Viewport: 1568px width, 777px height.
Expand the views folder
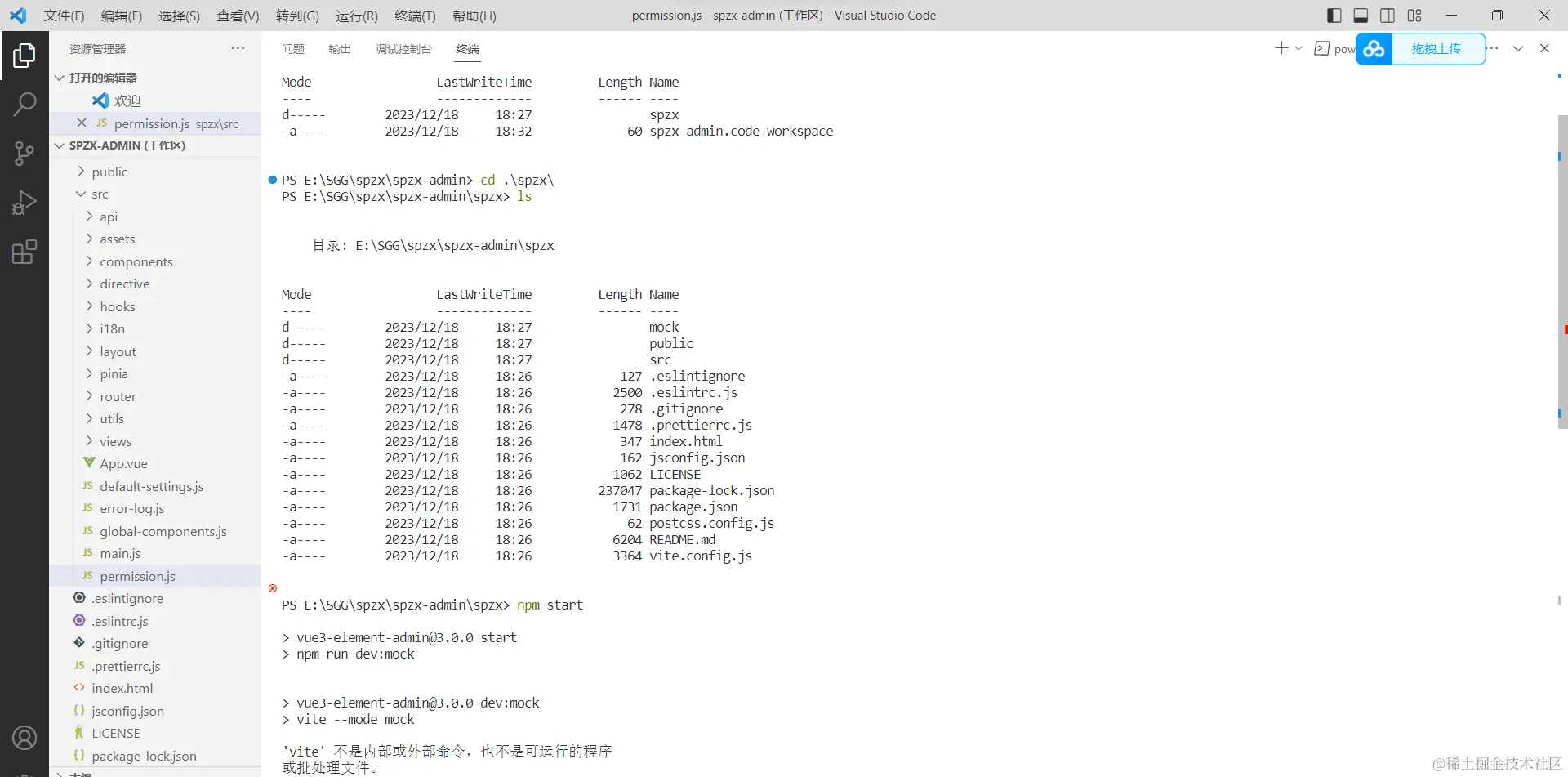coord(155,441)
